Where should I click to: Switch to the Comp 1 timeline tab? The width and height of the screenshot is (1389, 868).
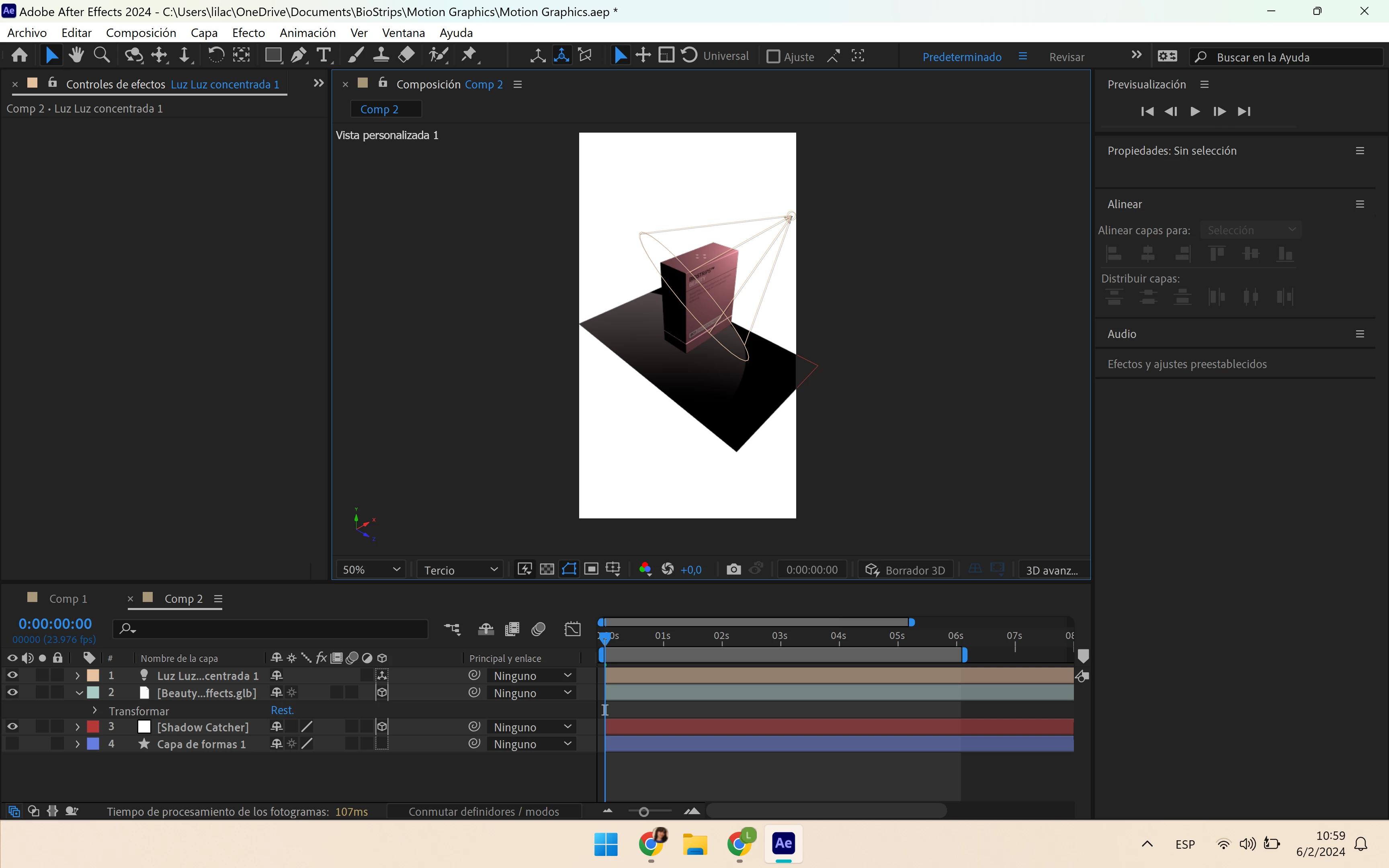(x=68, y=599)
